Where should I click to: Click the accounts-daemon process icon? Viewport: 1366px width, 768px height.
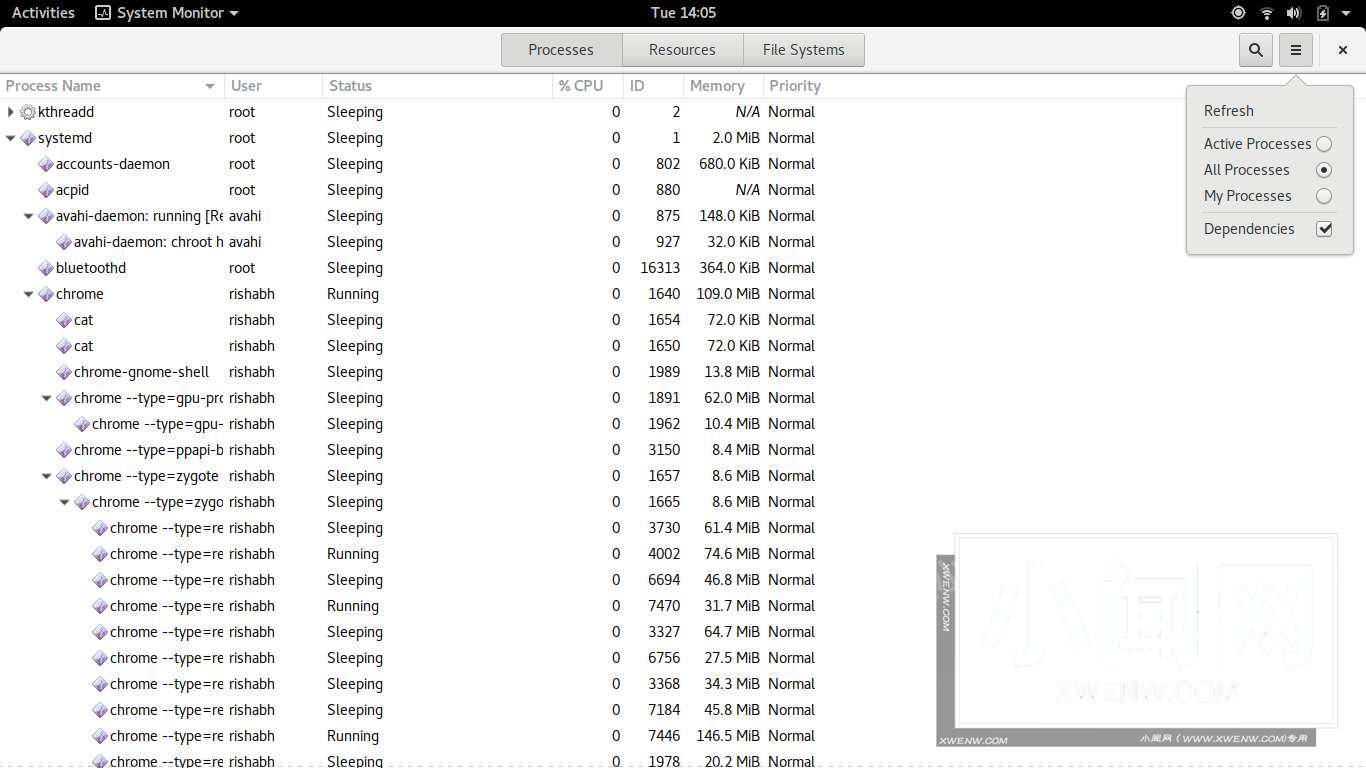(46, 164)
